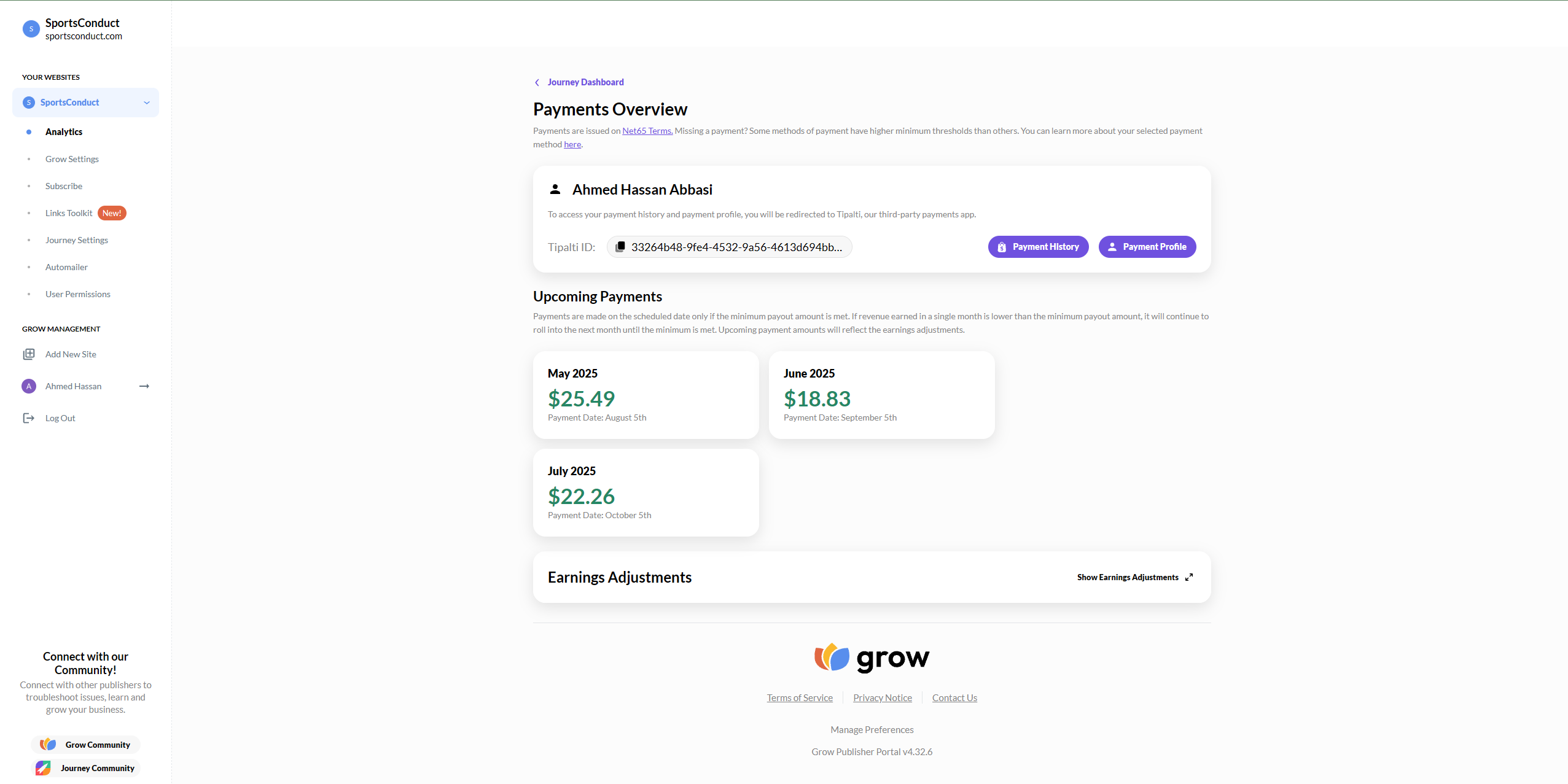This screenshot has width=1568, height=784.
Task: Open the Payment Profile button
Action: (1147, 247)
